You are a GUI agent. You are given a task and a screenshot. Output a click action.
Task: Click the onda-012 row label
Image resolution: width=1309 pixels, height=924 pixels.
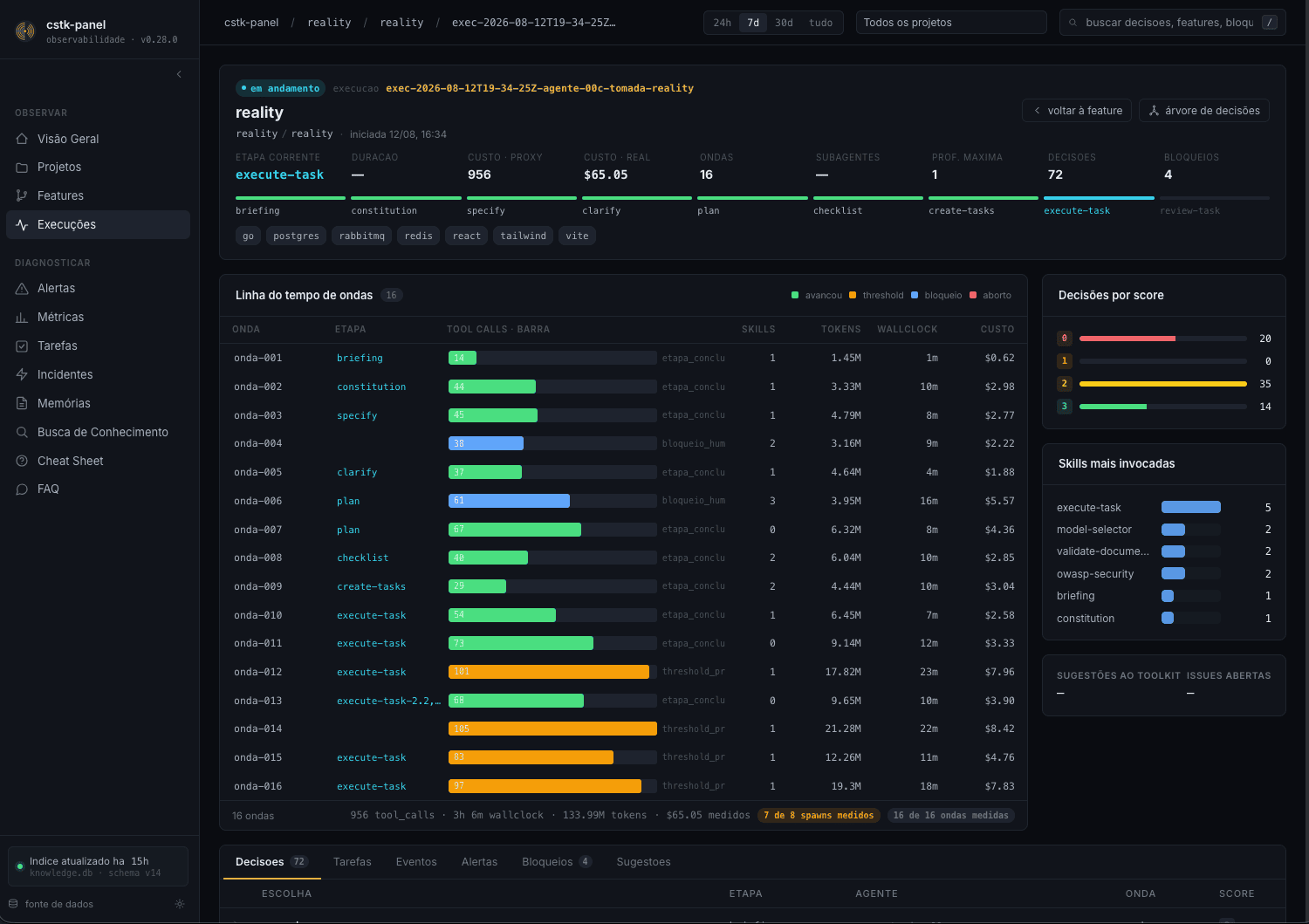[x=258, y=672]
